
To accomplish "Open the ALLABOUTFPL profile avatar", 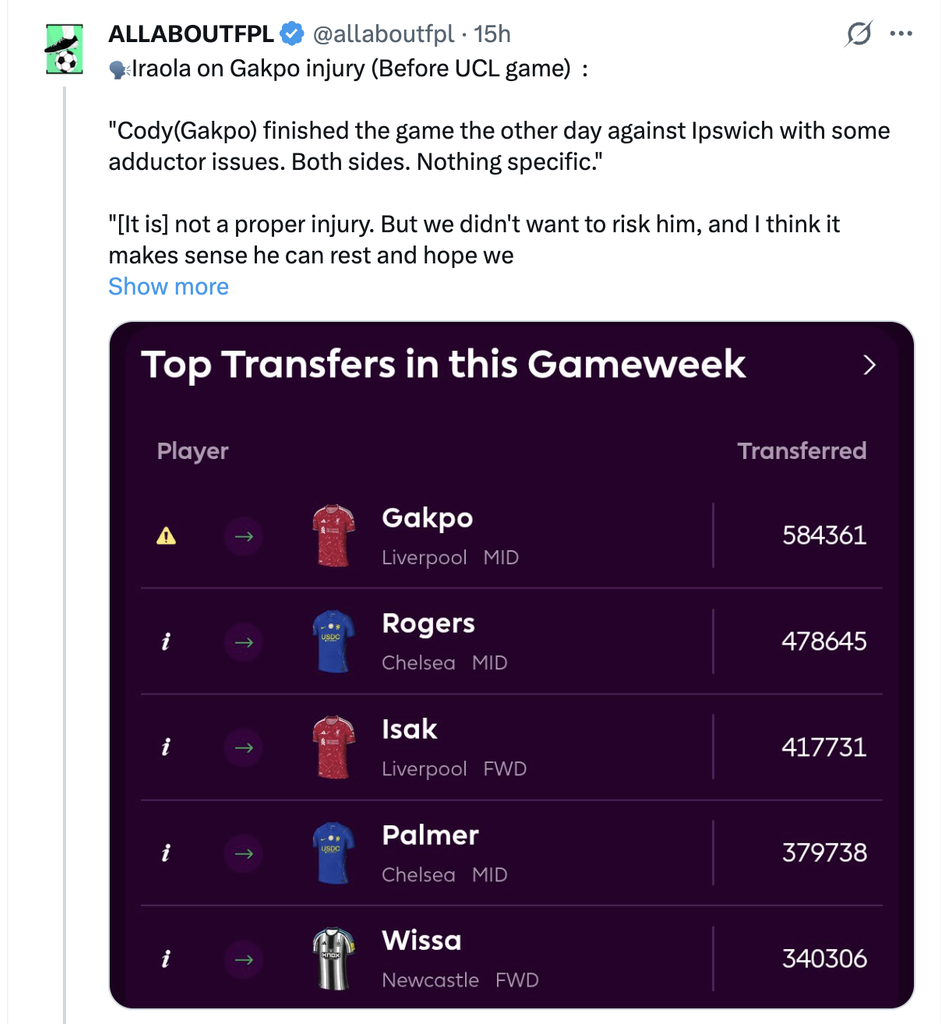I will [x=64, y=49].
